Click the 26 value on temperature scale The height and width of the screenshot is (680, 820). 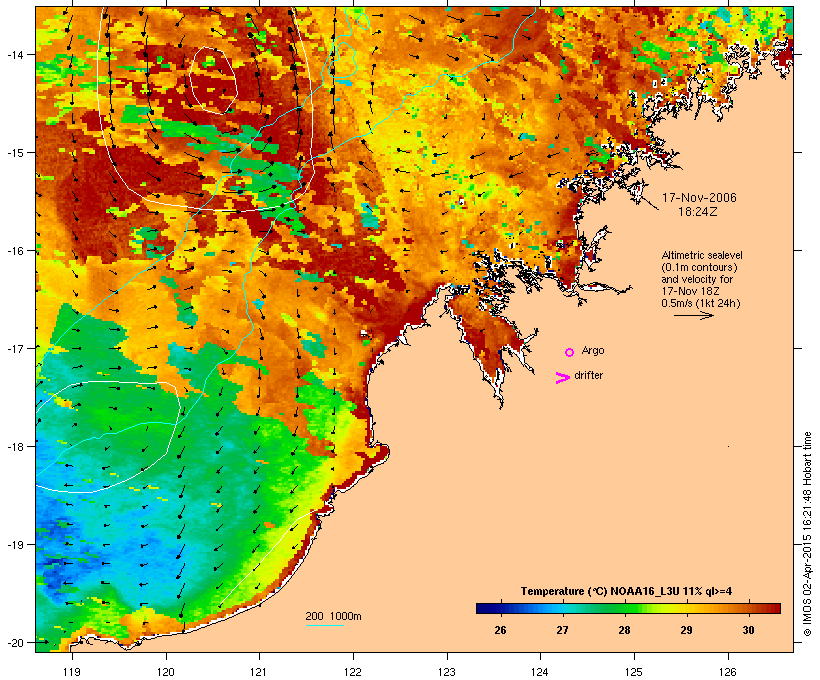(x=500, y=630)
